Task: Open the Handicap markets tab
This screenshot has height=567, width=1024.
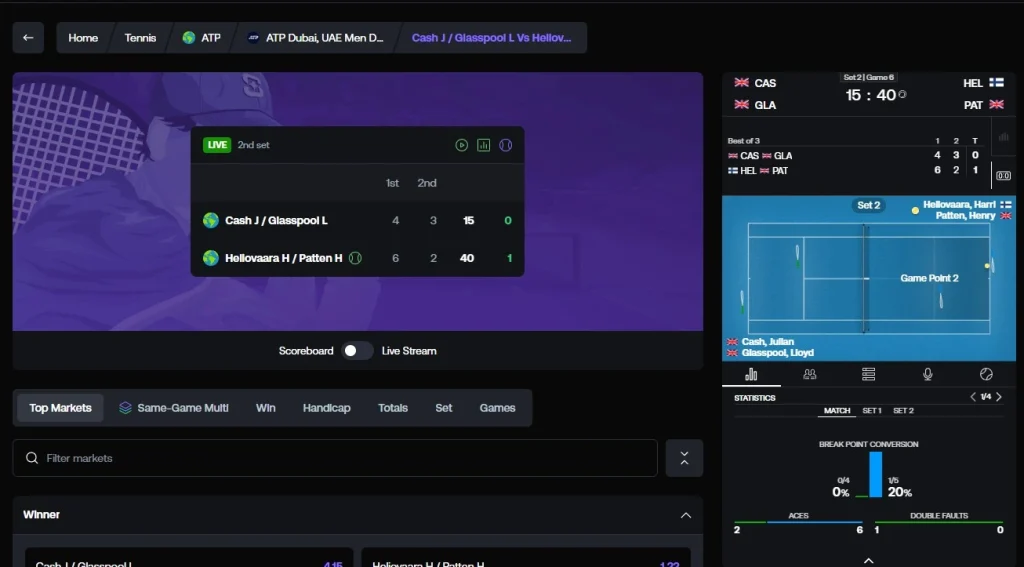Action: (x=327, y=408)
